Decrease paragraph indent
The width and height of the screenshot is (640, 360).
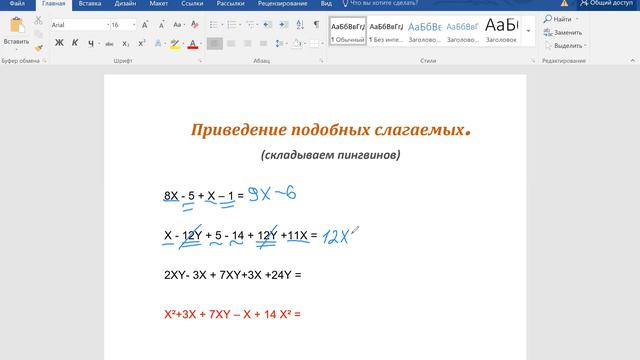point(267,25)
